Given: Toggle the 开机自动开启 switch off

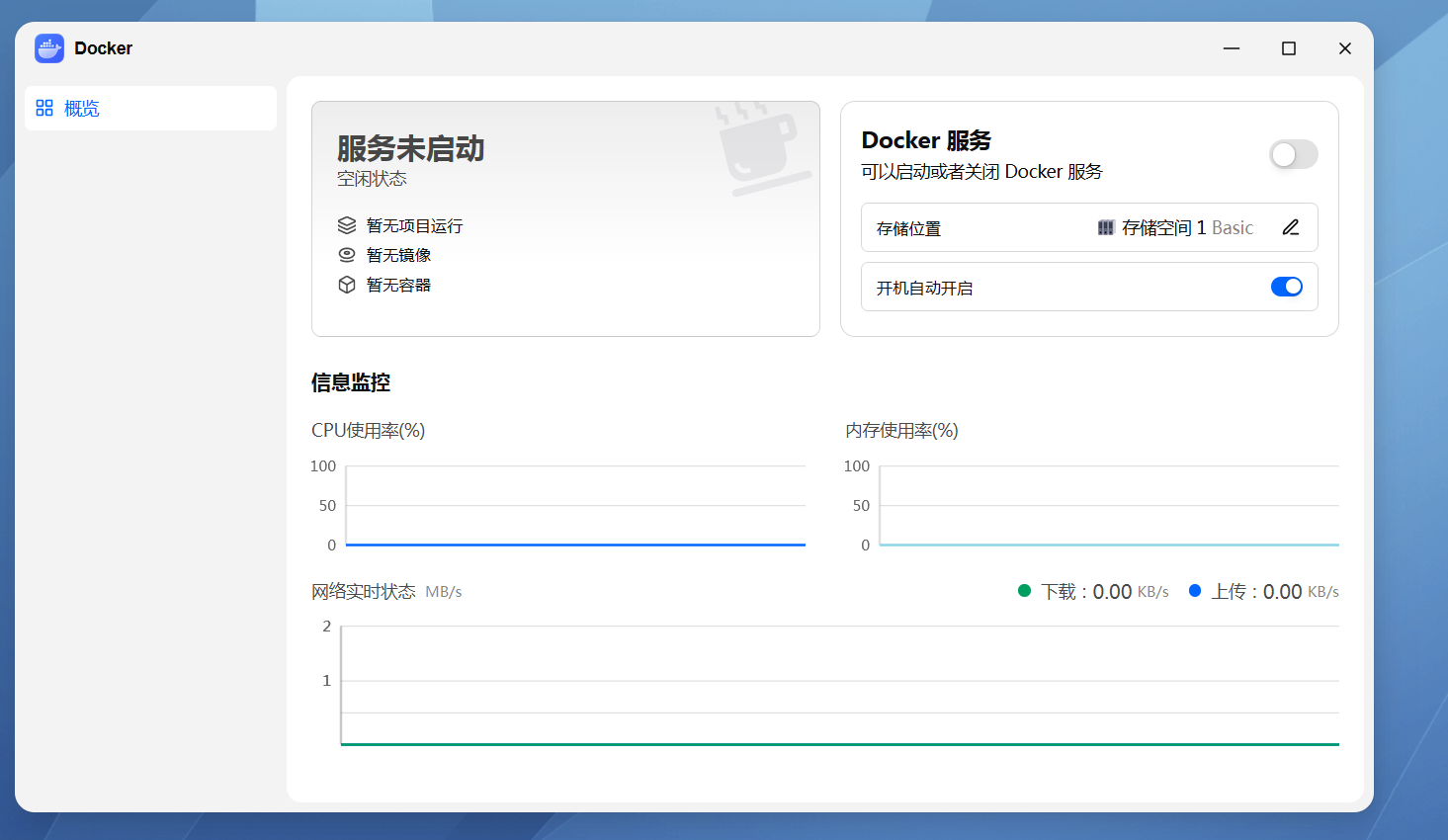Looking at the screenshot, I should click(x=1287, y=287).
